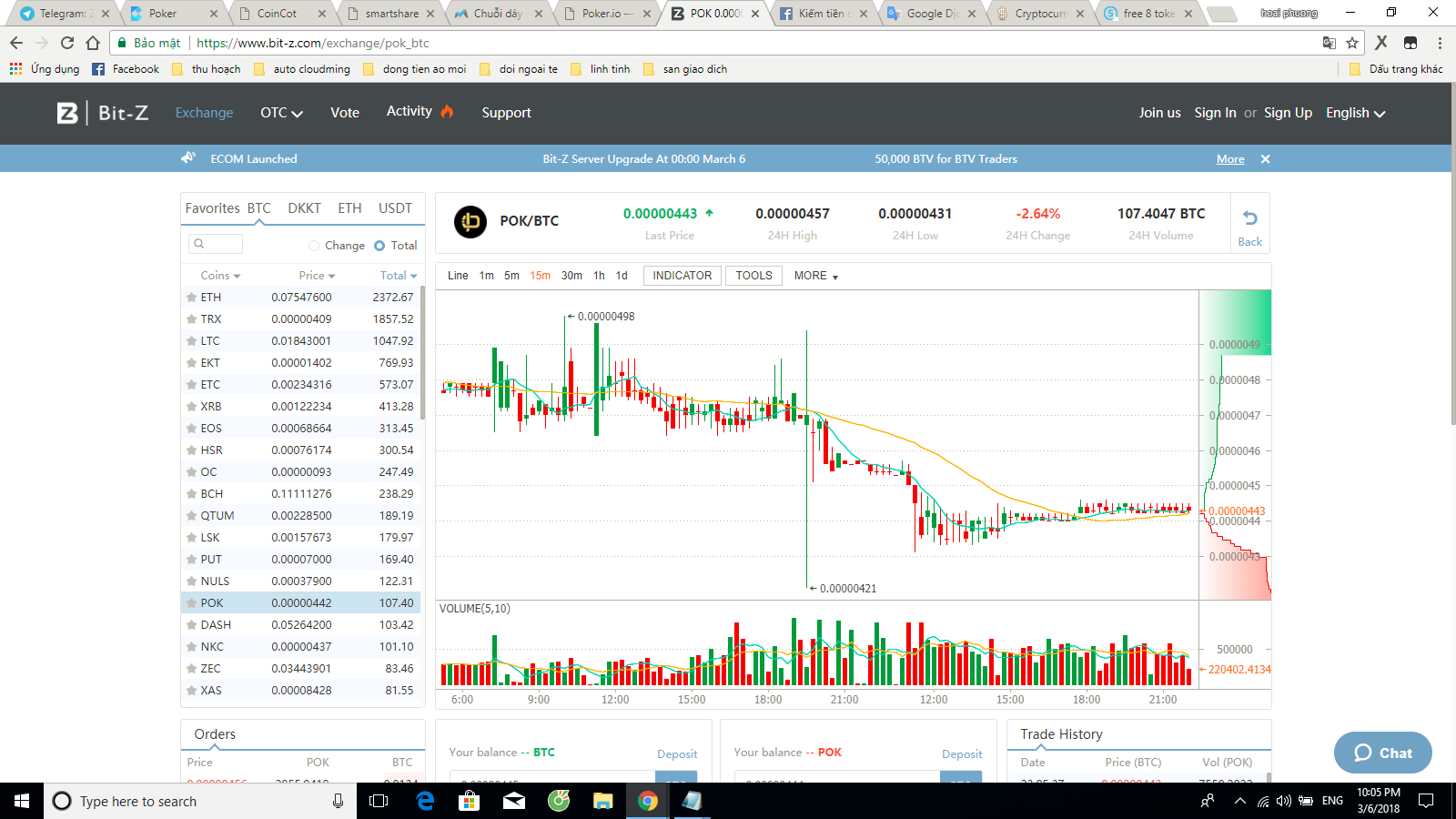
Task: Select the 30m chart interval
Action: point(571,276)
